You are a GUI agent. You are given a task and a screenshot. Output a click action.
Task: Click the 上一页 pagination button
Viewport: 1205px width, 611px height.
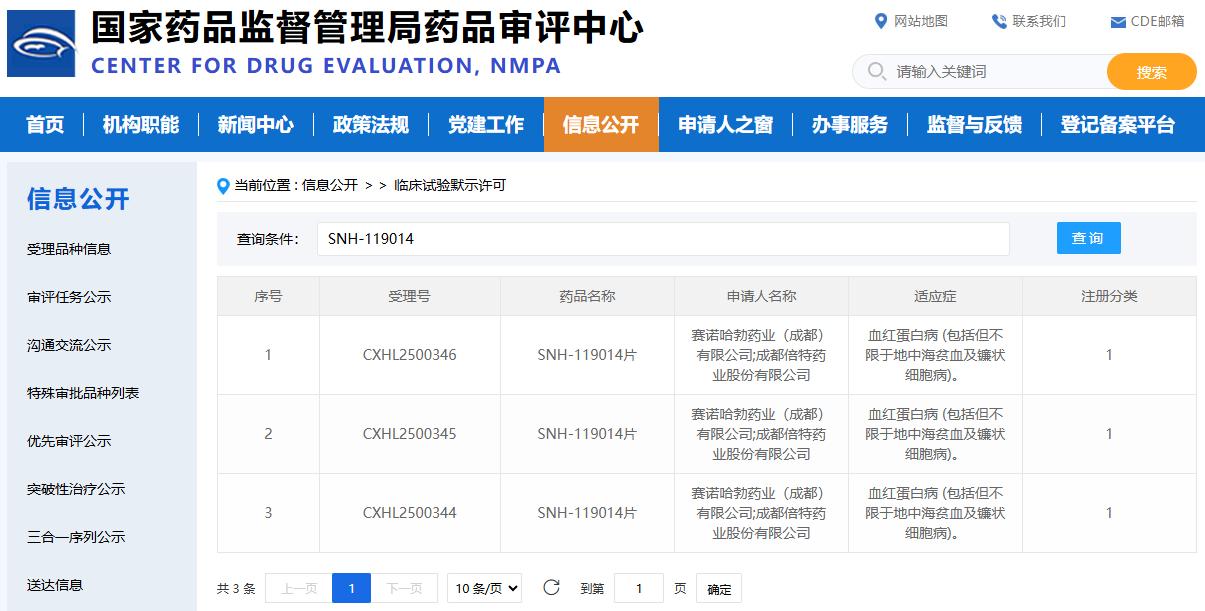[299, 588]
